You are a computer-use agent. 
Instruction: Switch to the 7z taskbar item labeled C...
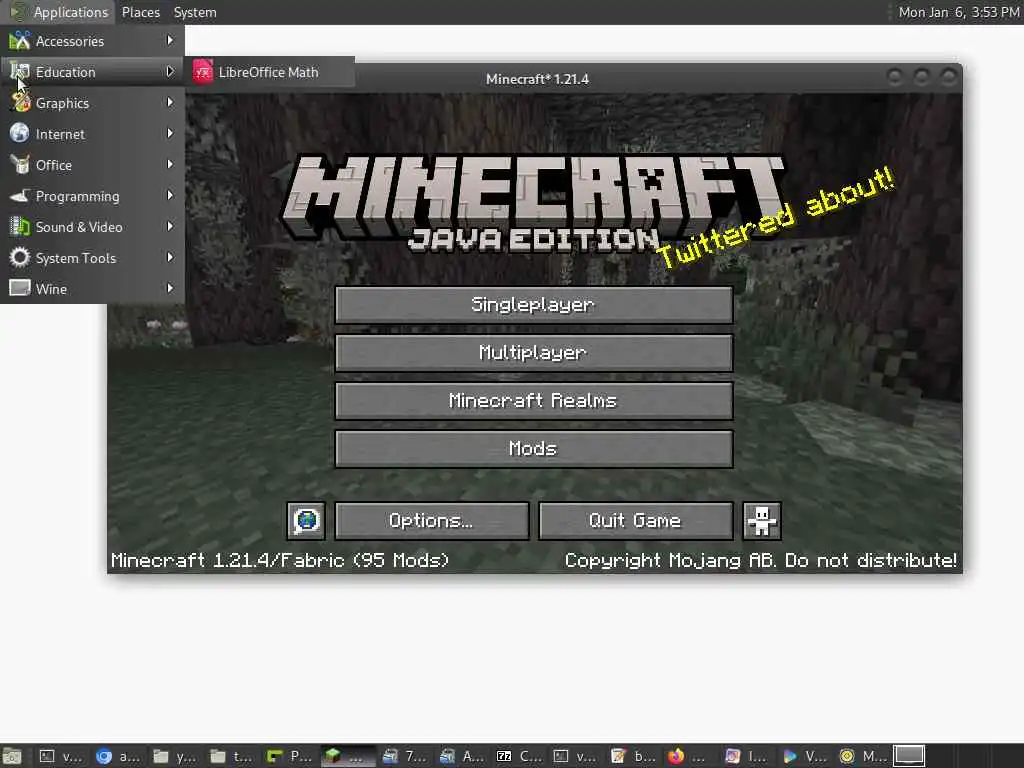(519, 756)
